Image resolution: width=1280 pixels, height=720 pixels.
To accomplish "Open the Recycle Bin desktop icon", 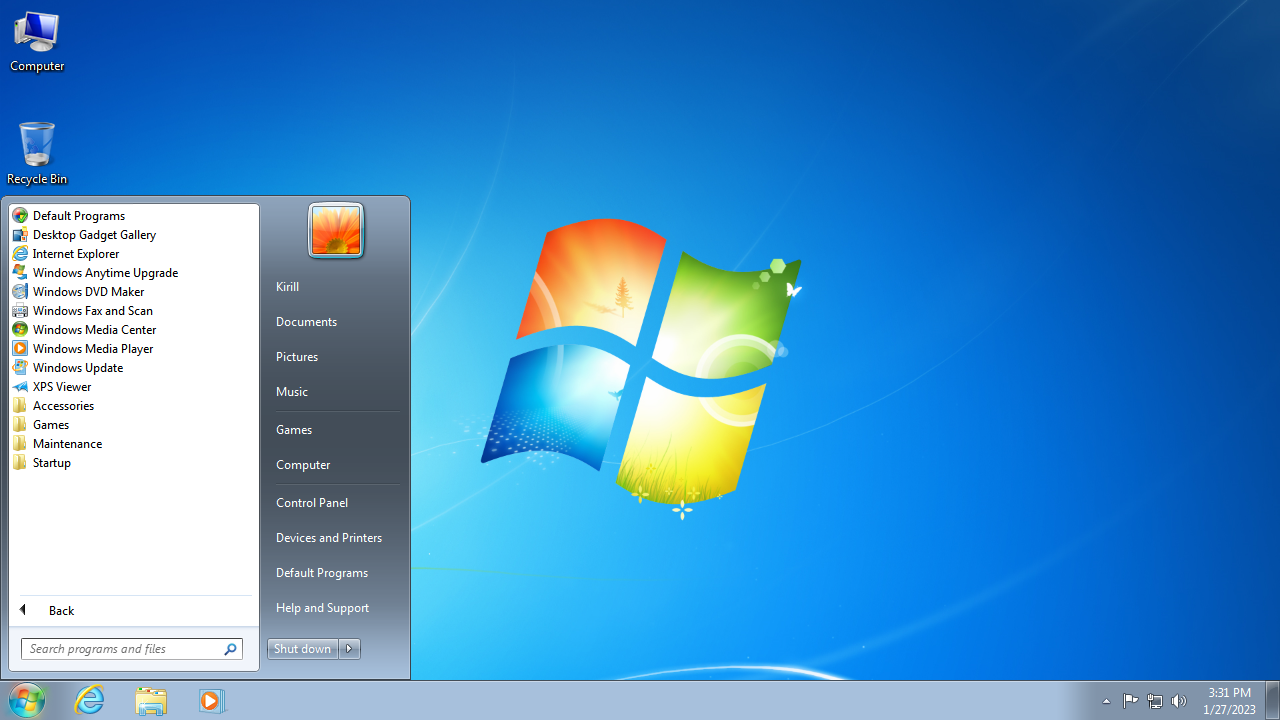I will [37, 153].
